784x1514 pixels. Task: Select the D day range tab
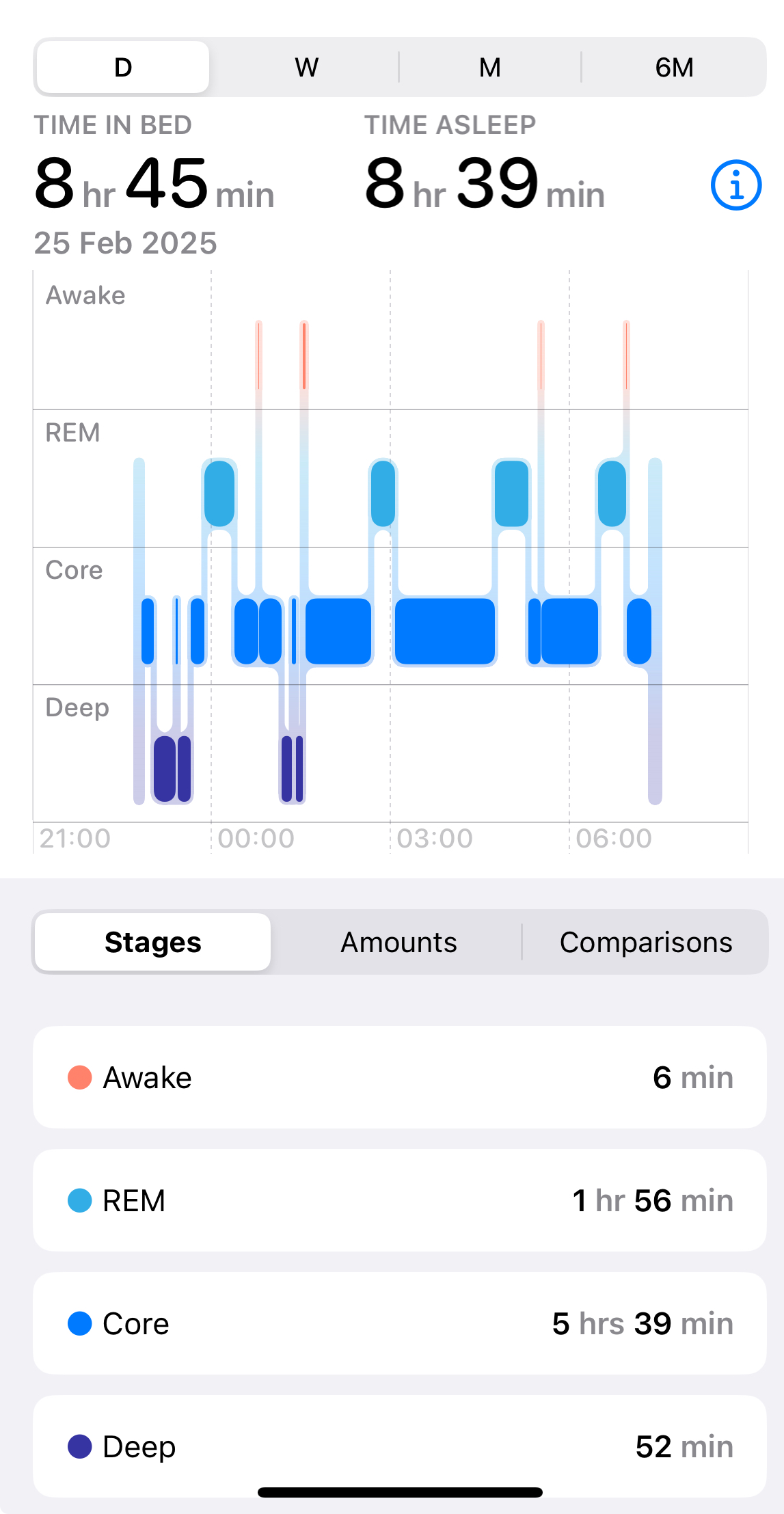tap(123, 67)
